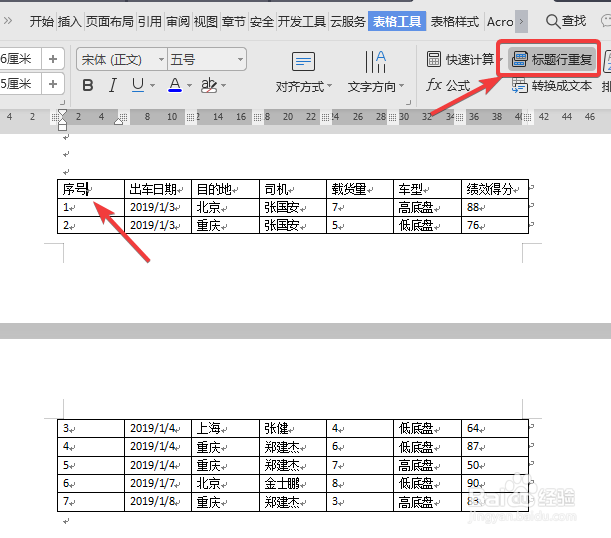Viewport: 611px width, 538px height.
Task: Click the 出车日期 header cell
Action: [x=158, y=189]
